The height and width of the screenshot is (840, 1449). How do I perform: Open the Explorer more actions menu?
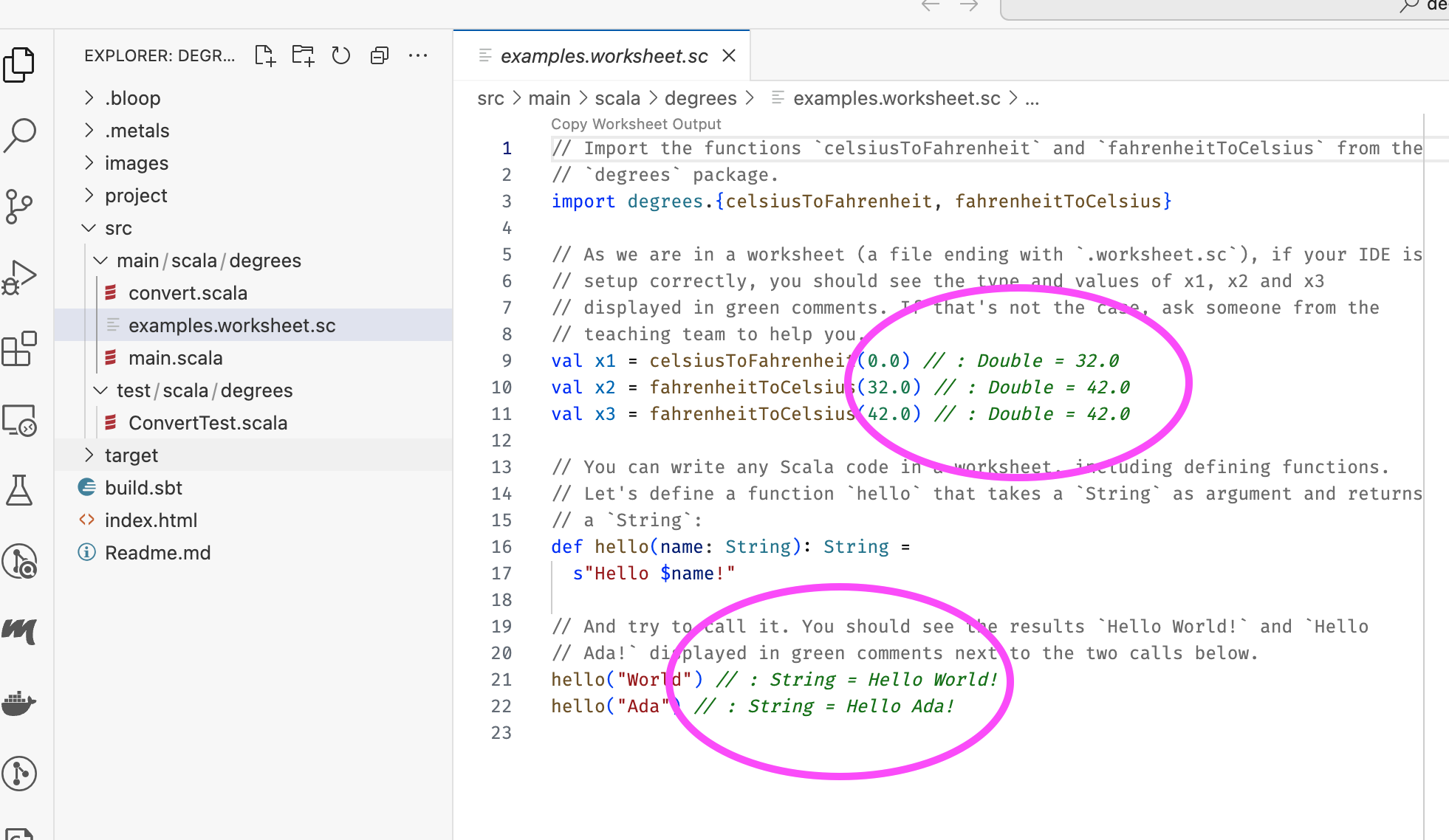(418, 55)
